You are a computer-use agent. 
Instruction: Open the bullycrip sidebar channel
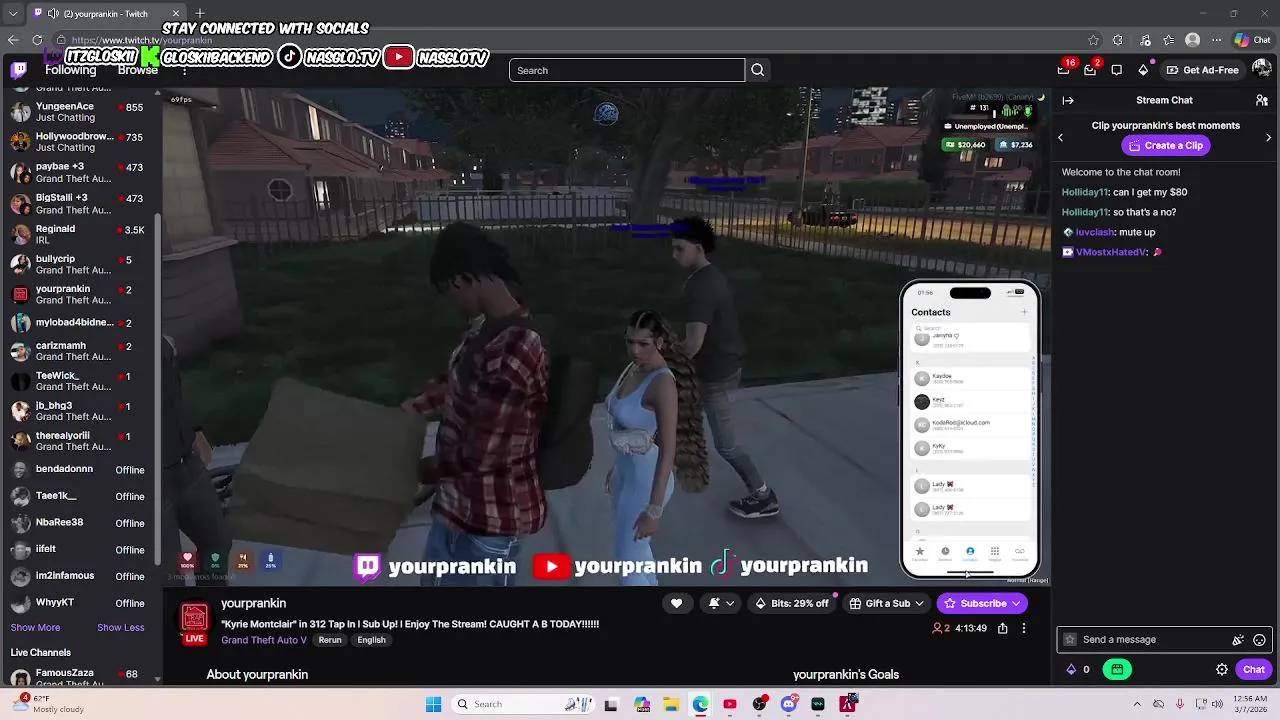coord(80,264)
